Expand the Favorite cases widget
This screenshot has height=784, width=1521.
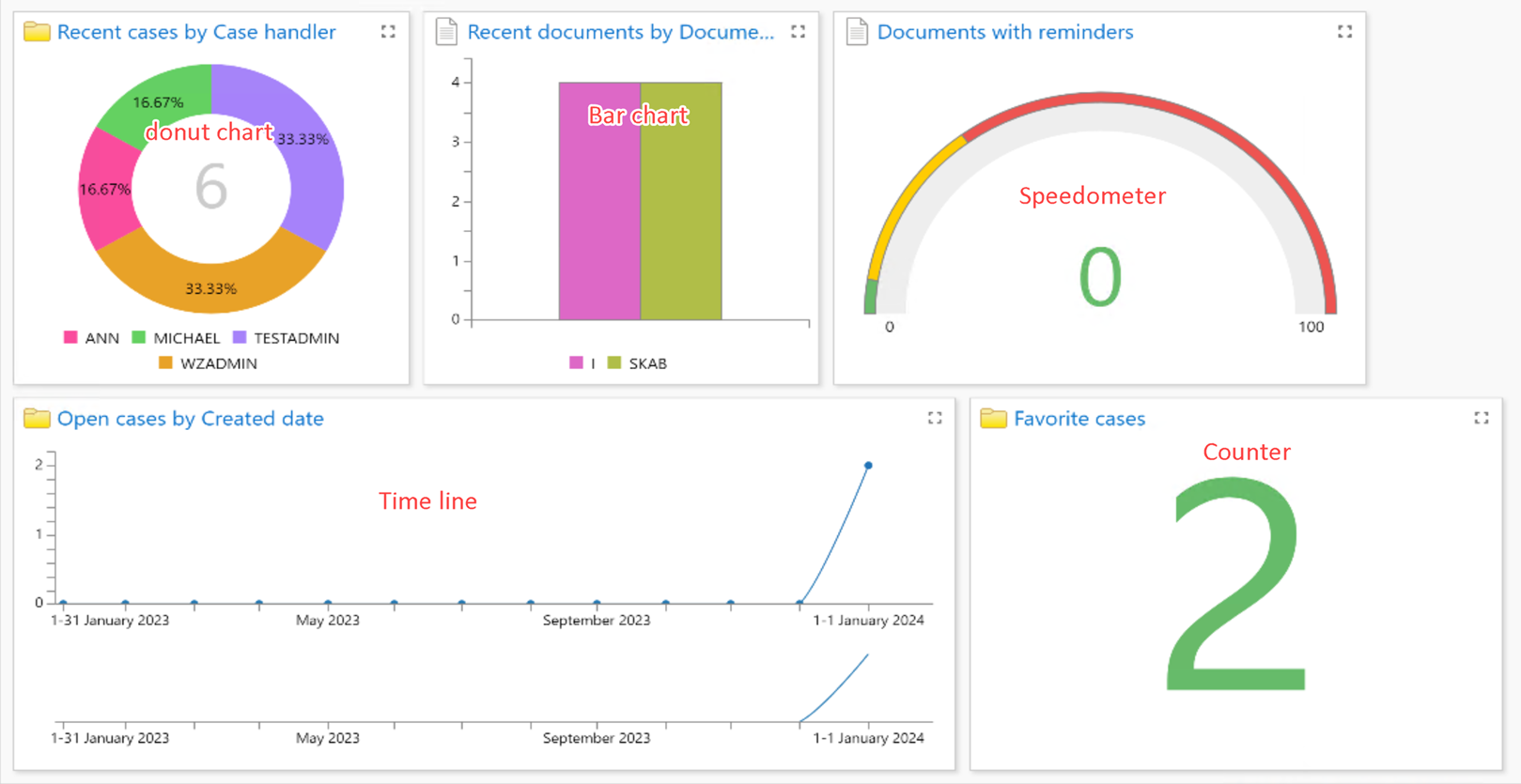(x=1482, y=418)
